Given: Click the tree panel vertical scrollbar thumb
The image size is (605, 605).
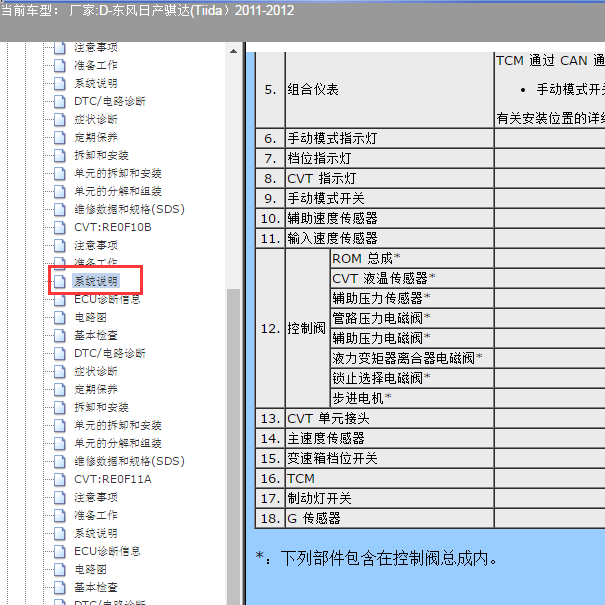Looking at the screenshot, I should point(233,447).
